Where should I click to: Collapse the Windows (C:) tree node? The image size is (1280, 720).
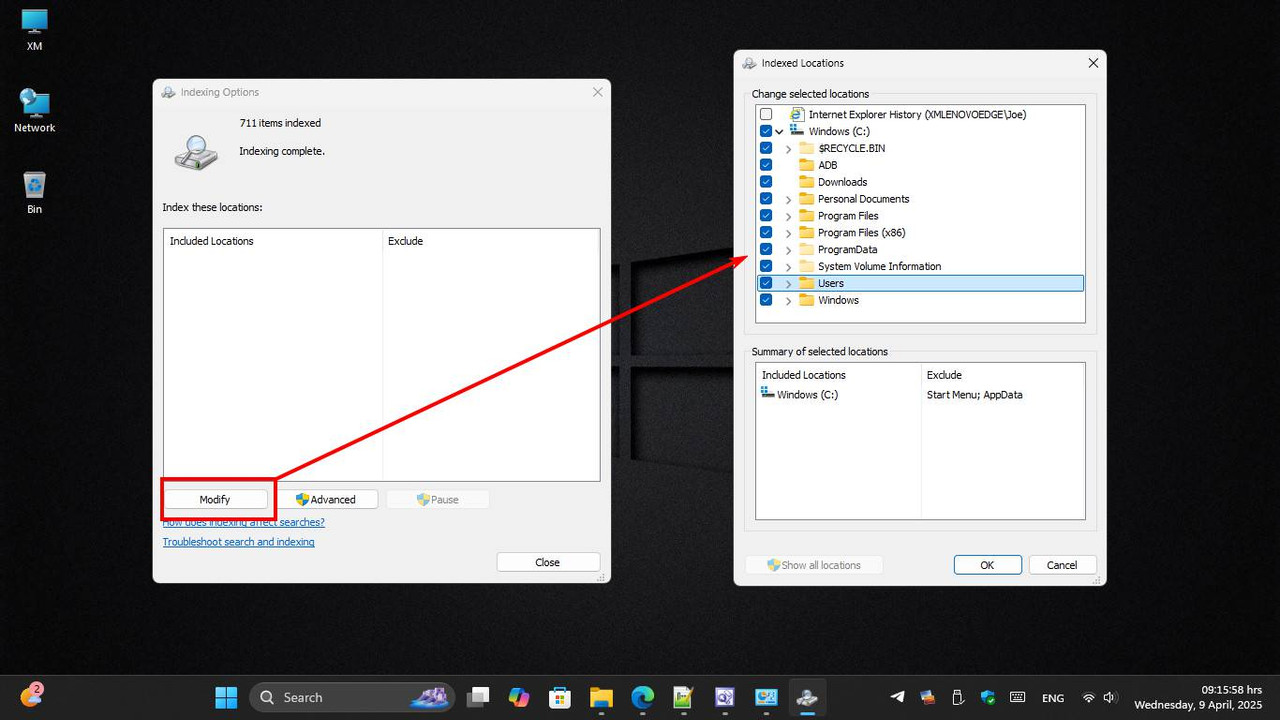[x=779, y=131]
